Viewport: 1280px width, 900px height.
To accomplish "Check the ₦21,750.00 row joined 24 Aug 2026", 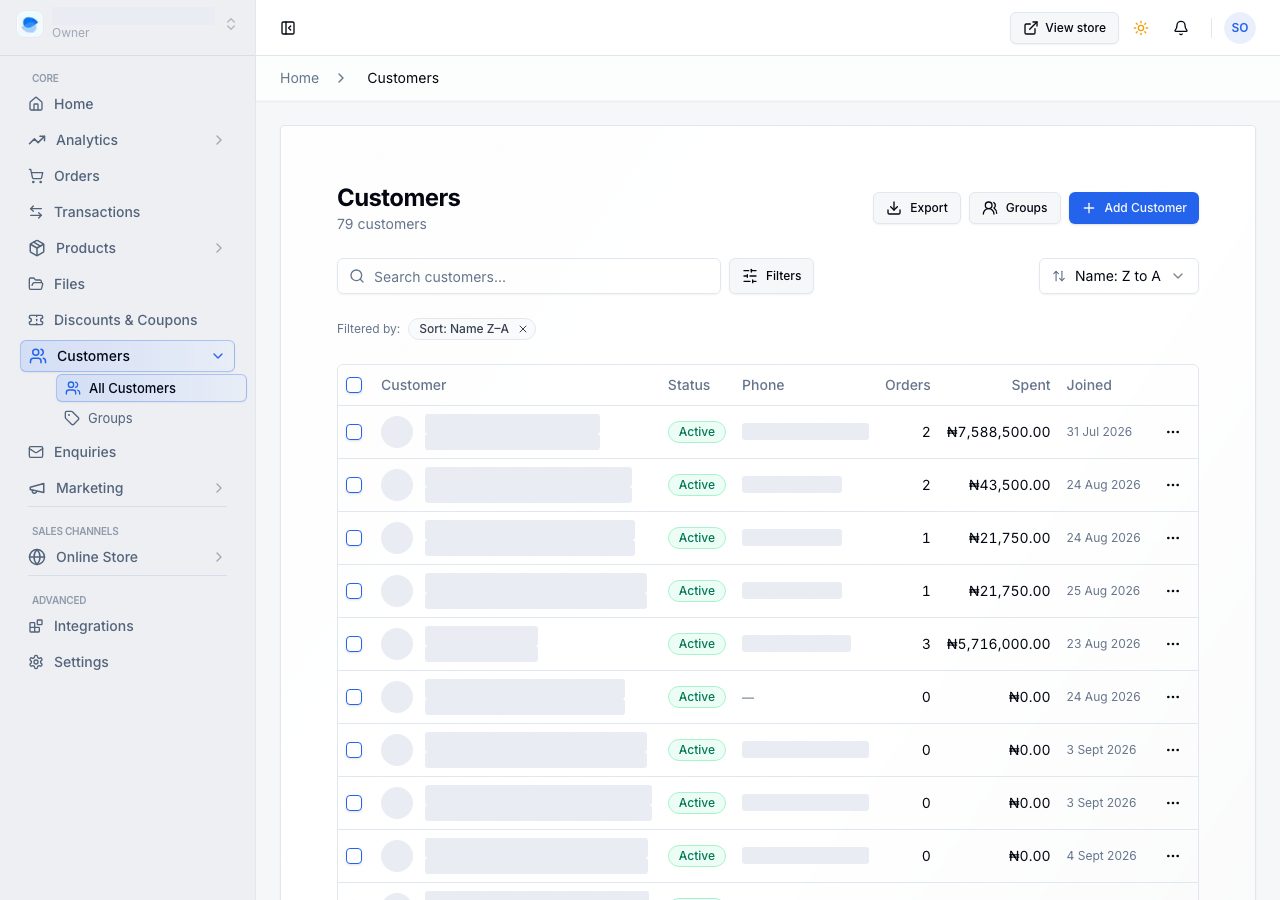I will point(354,538).
